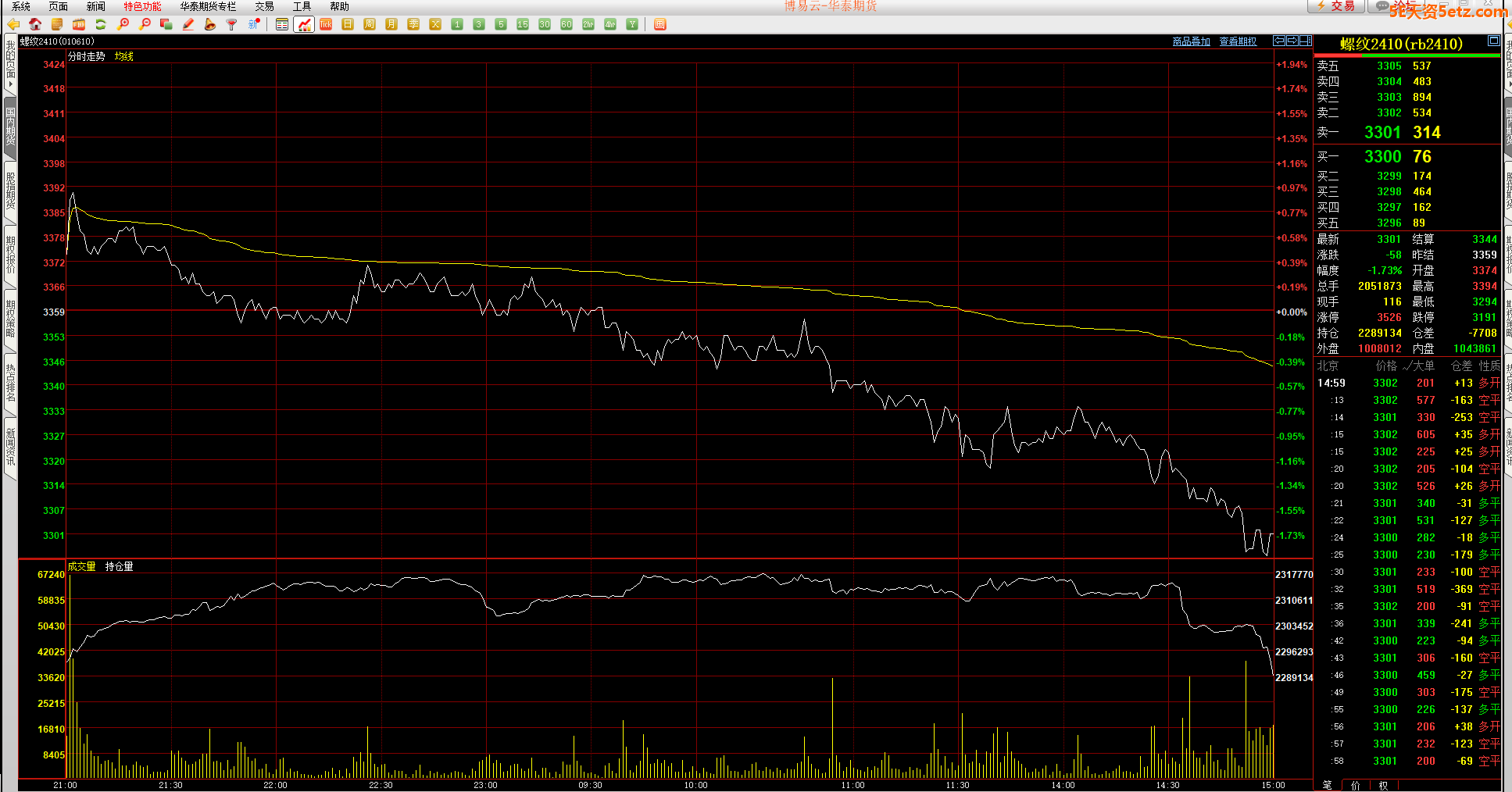Open the 工具 menu

302,6
